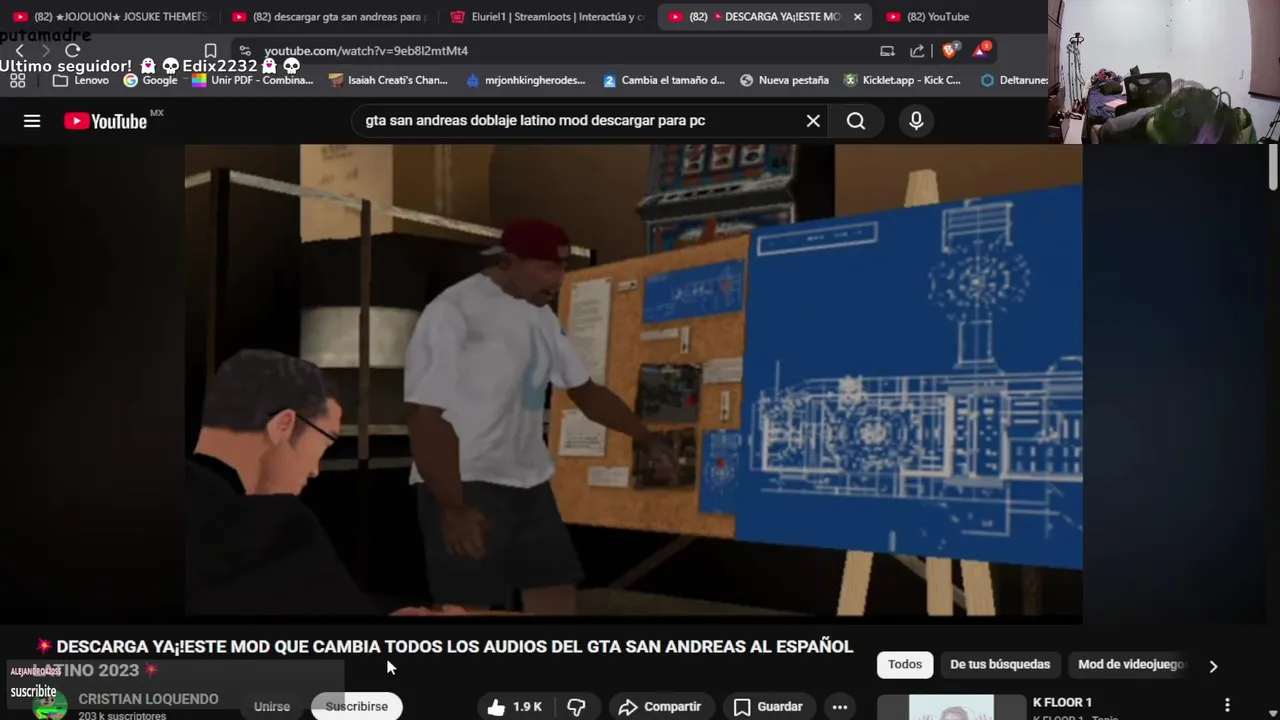
Task: Open the Lenovo bookmarks folder
Action: [x=80, y=80]
